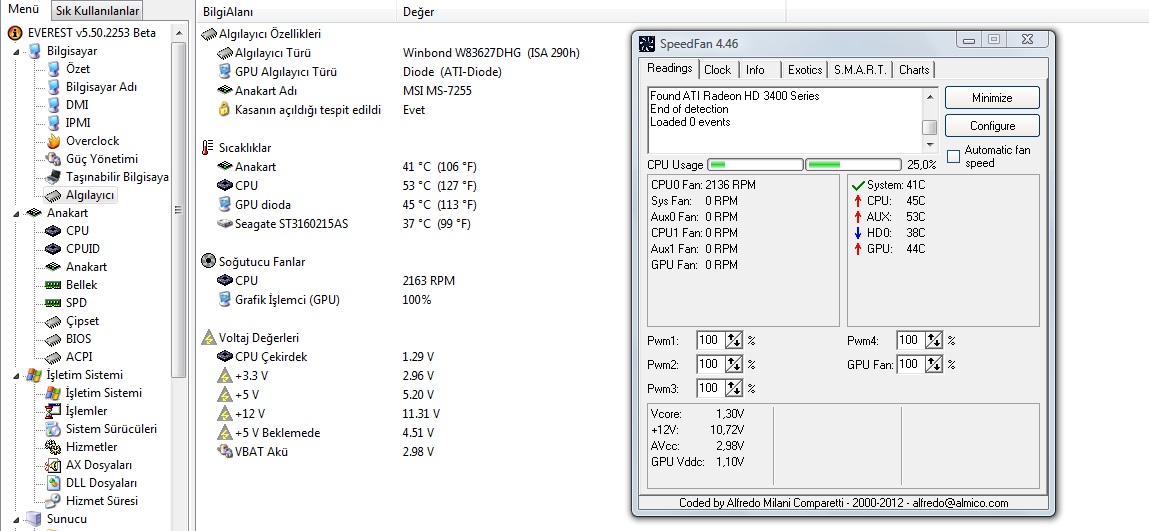The height and width of the screenshot is (531, 1149).
Task: Click the VBAT Akü battery icon
Action: point(225,451)
